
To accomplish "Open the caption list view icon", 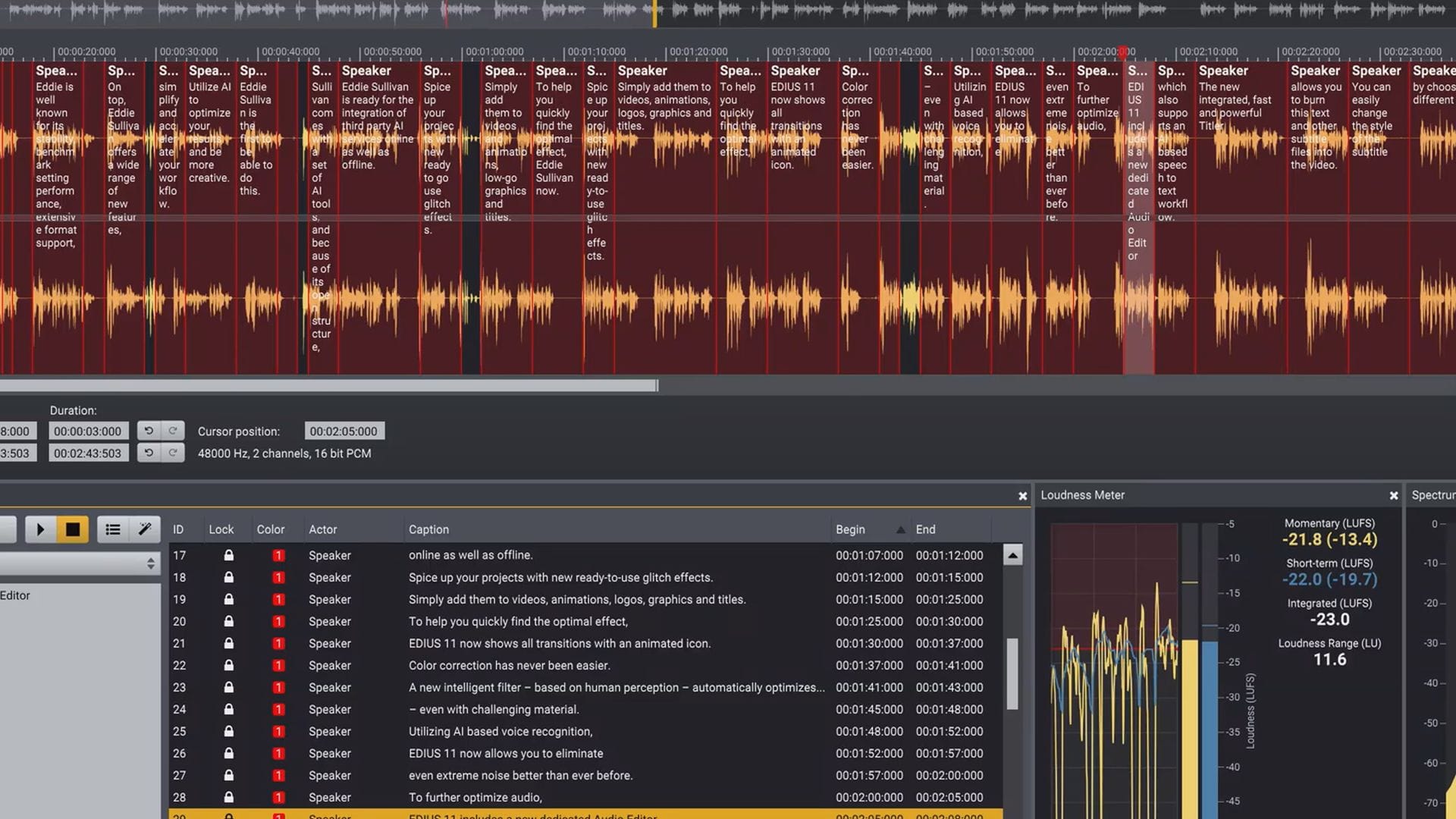I will tap(113, 529).
